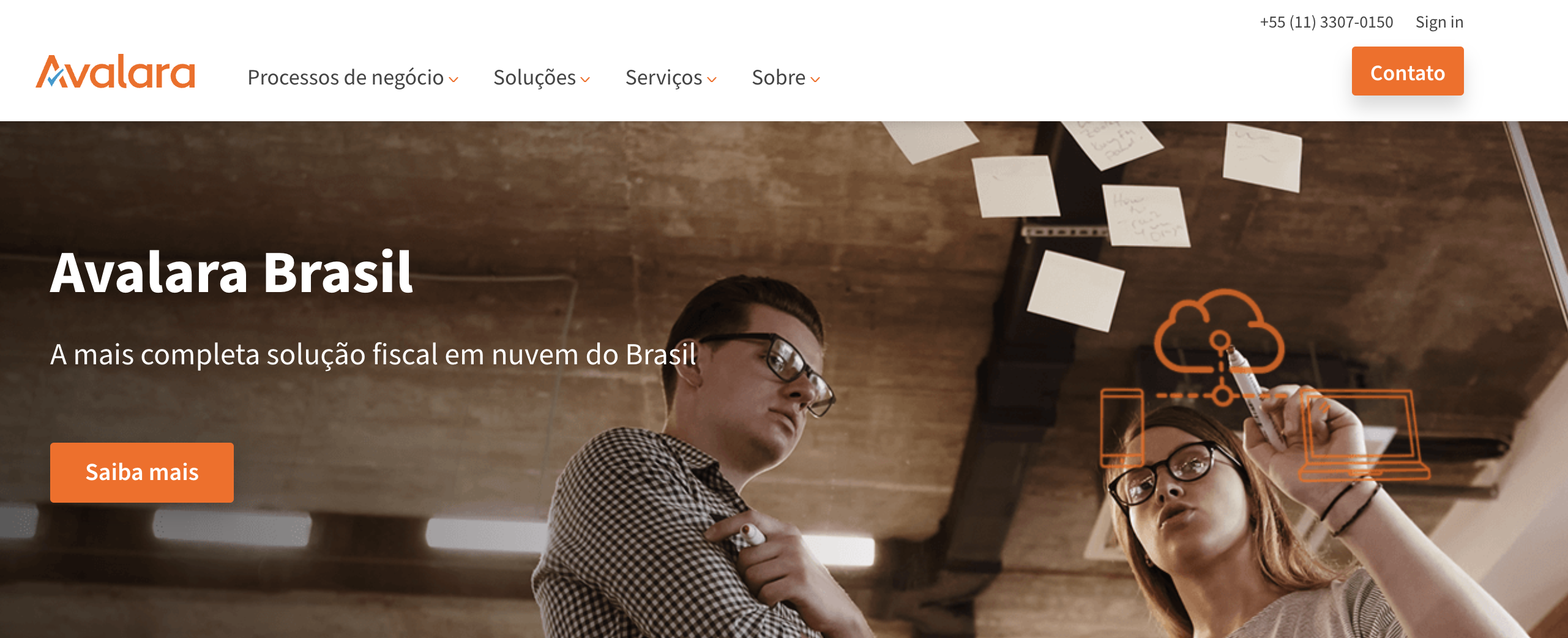1568x638 pixels.
Task: Expand the Processos de negócio chevron
Action: (454, 80)
